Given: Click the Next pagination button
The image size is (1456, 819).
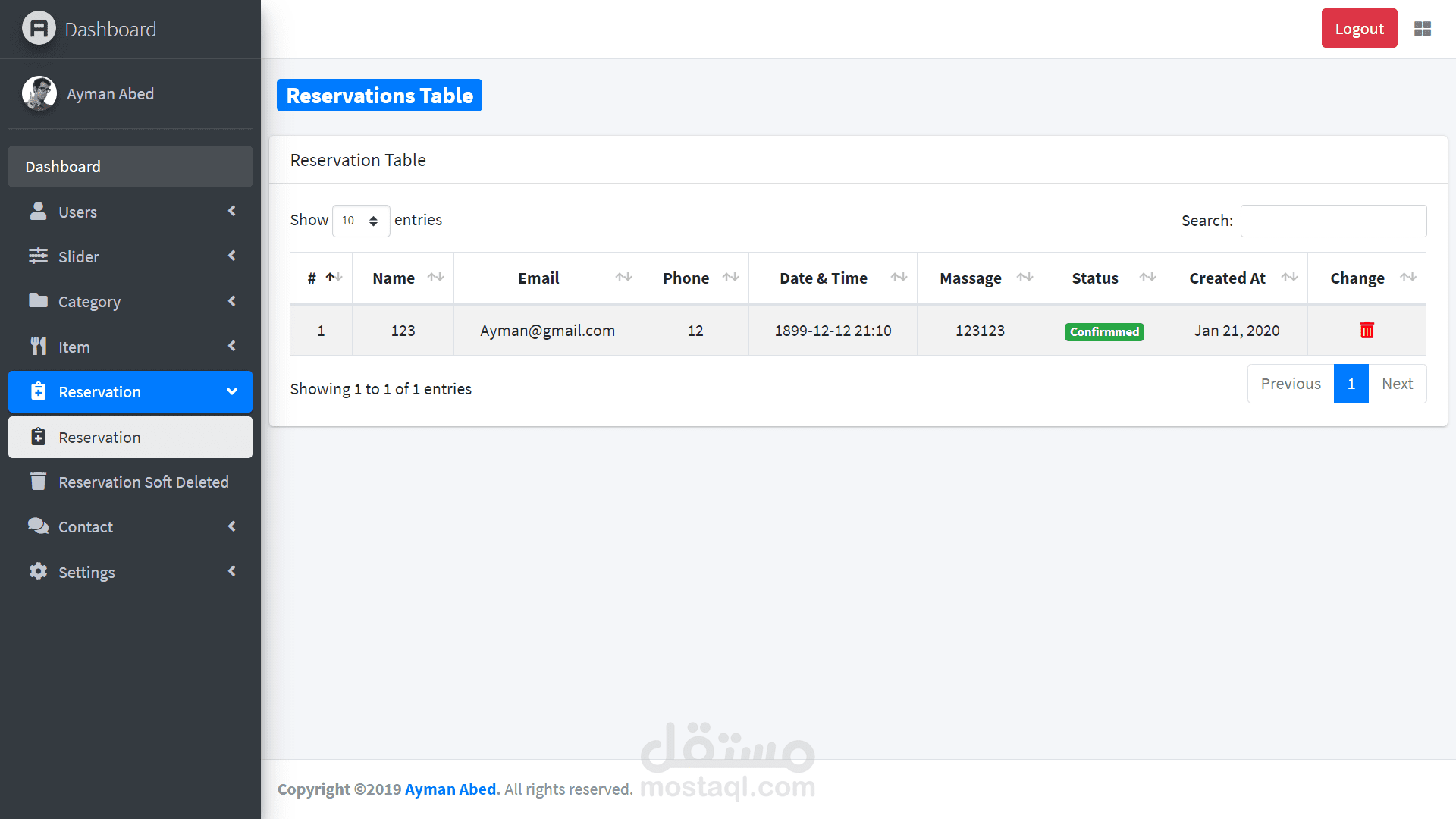Looking at the screenshot, I should 1397,384.
